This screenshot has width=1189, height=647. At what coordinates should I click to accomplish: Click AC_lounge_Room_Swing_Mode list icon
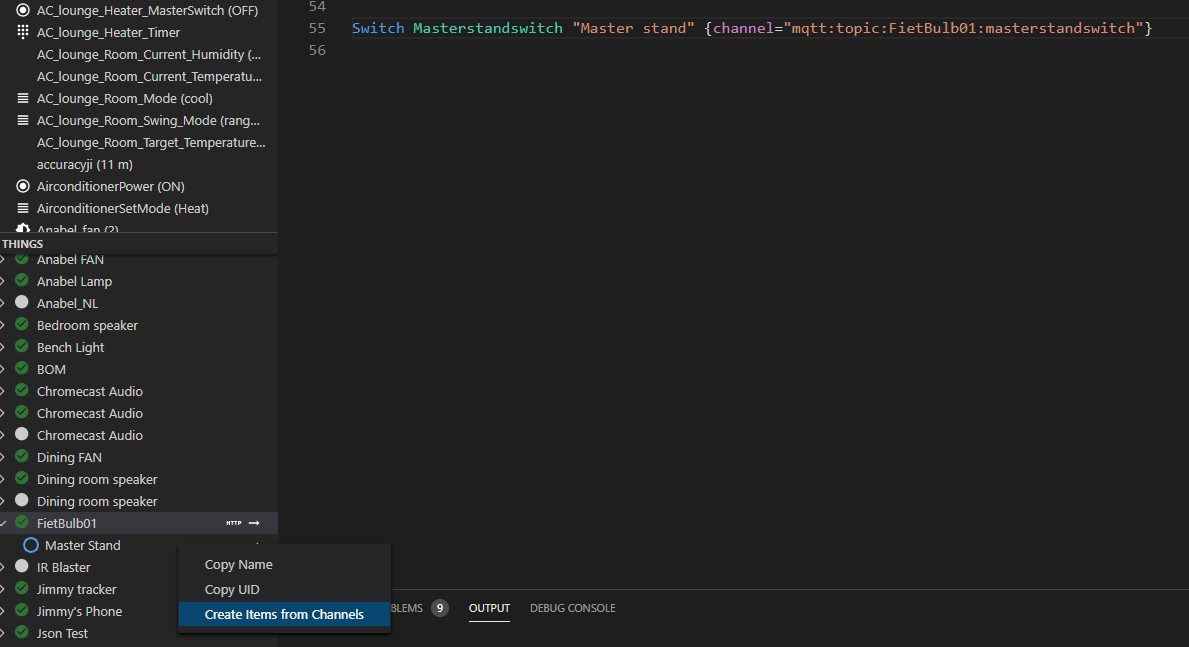click(23, 120)
